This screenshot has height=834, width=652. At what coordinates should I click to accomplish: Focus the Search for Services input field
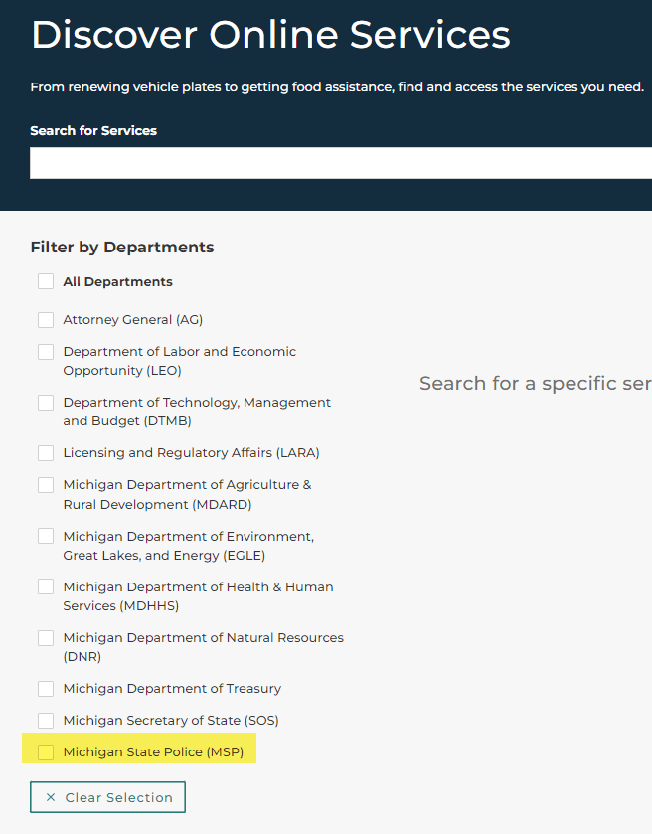341,163
